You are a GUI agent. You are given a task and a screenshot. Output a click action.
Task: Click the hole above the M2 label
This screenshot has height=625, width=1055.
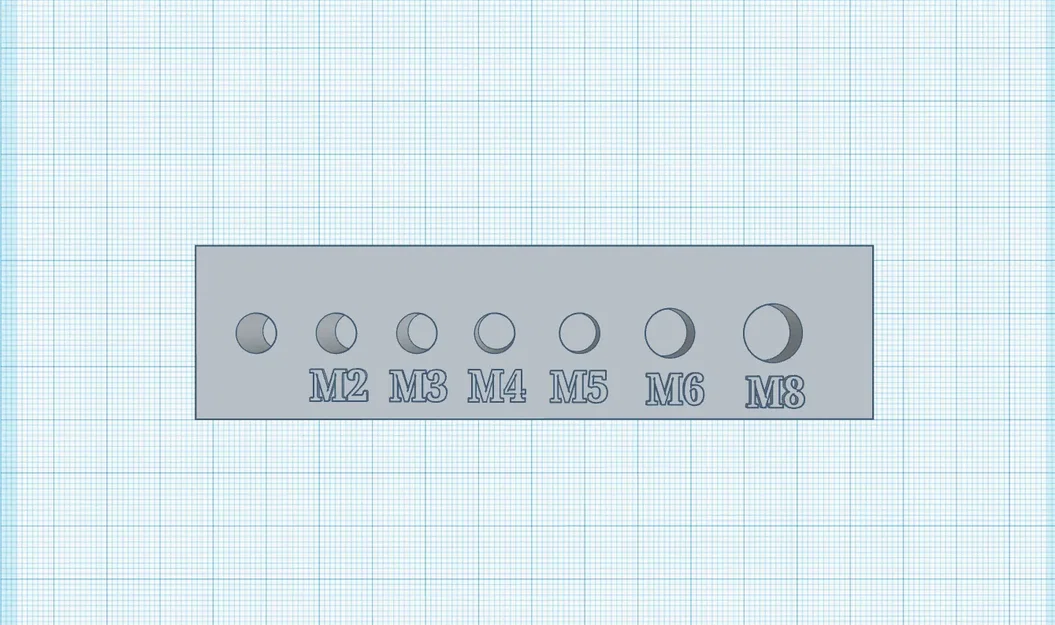coord(336,333)
